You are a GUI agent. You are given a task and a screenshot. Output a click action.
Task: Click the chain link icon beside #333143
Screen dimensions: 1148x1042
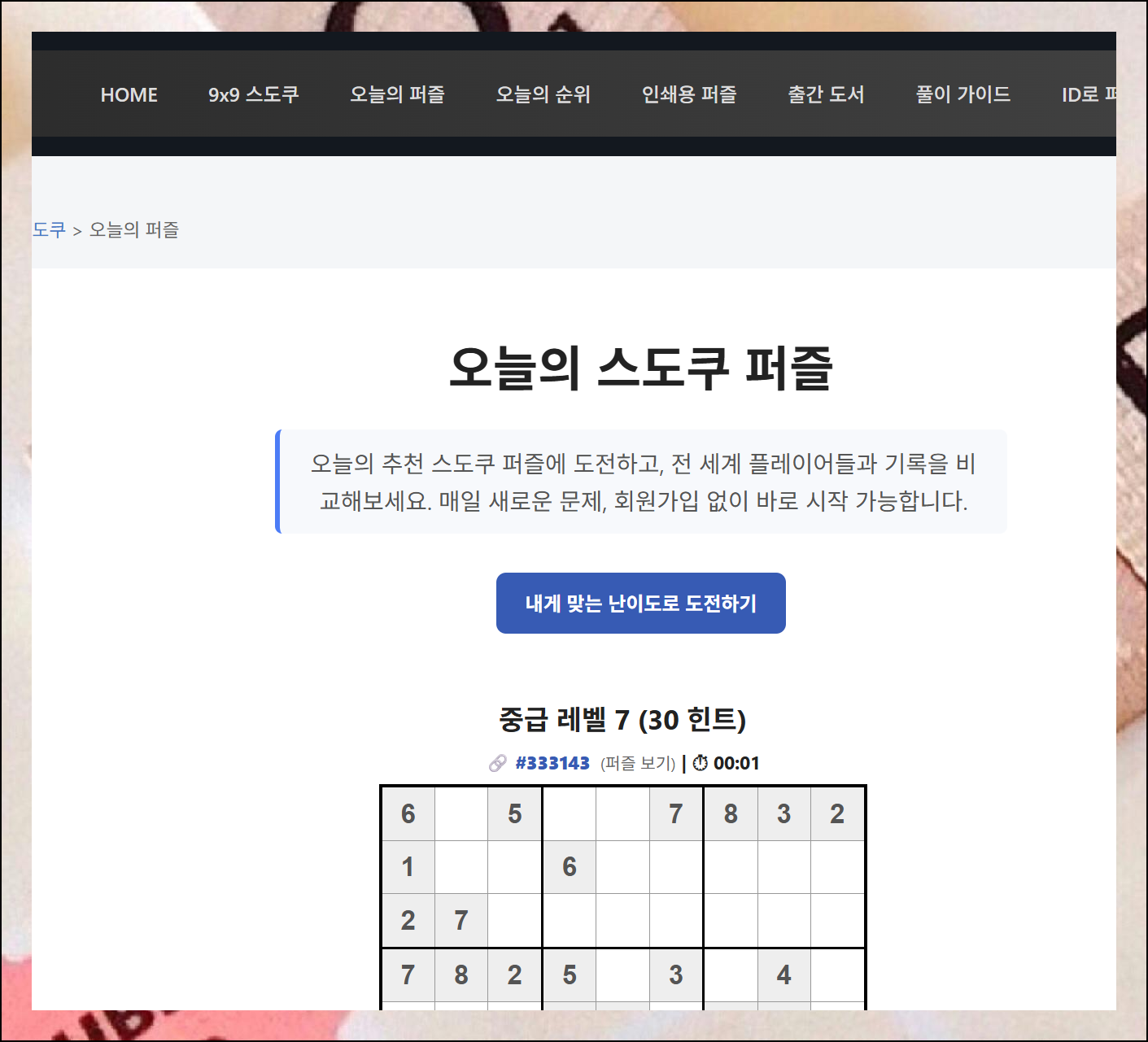pos(498,763)
